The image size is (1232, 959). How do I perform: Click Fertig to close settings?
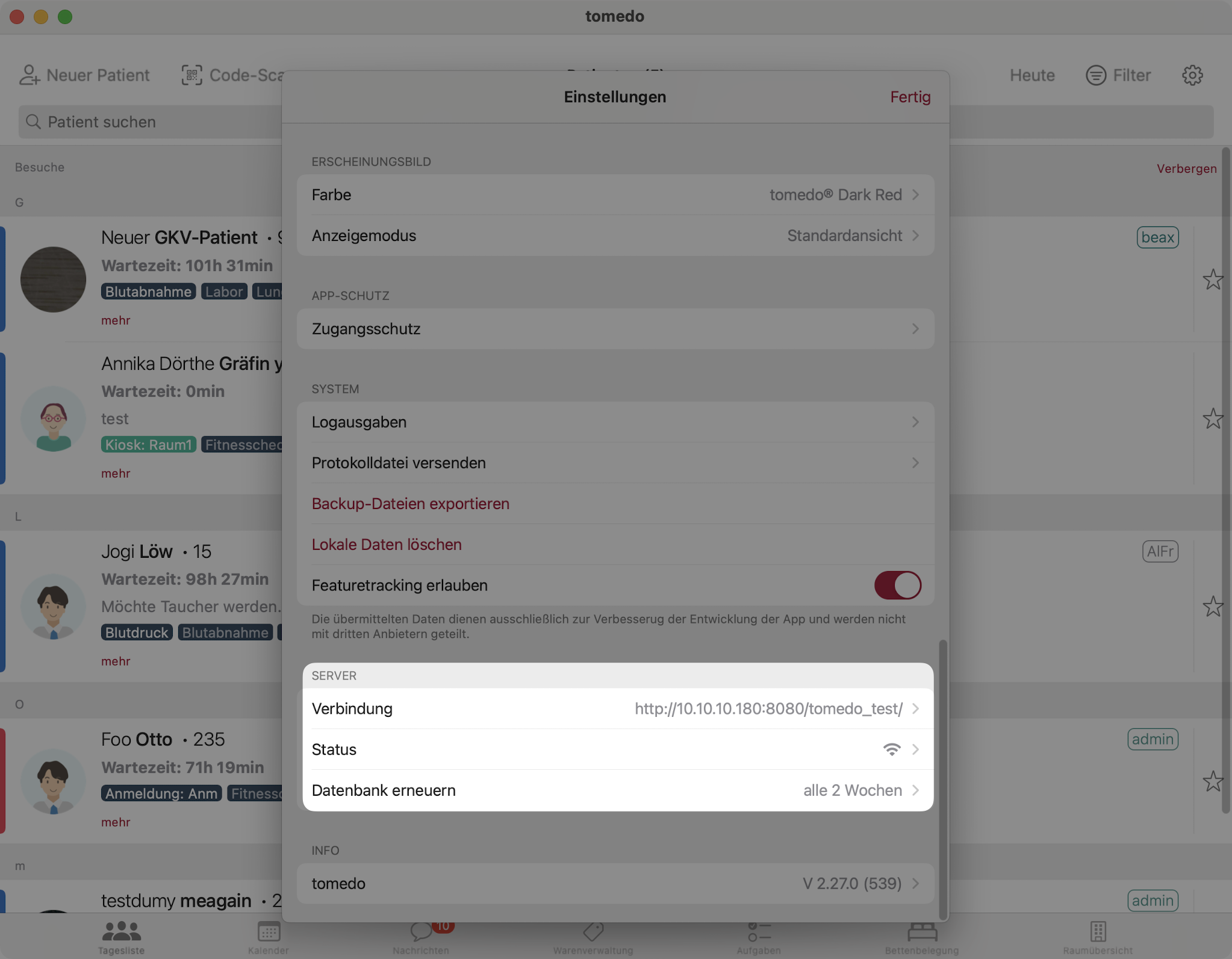tap(910, 97)
